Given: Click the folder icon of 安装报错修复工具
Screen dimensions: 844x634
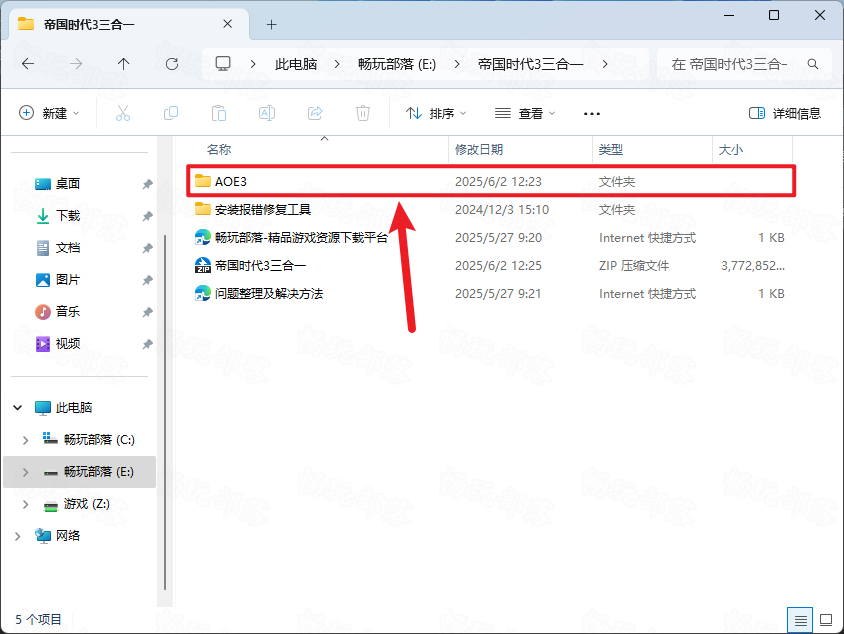Looking at the screenshot, I should [203, 209].
